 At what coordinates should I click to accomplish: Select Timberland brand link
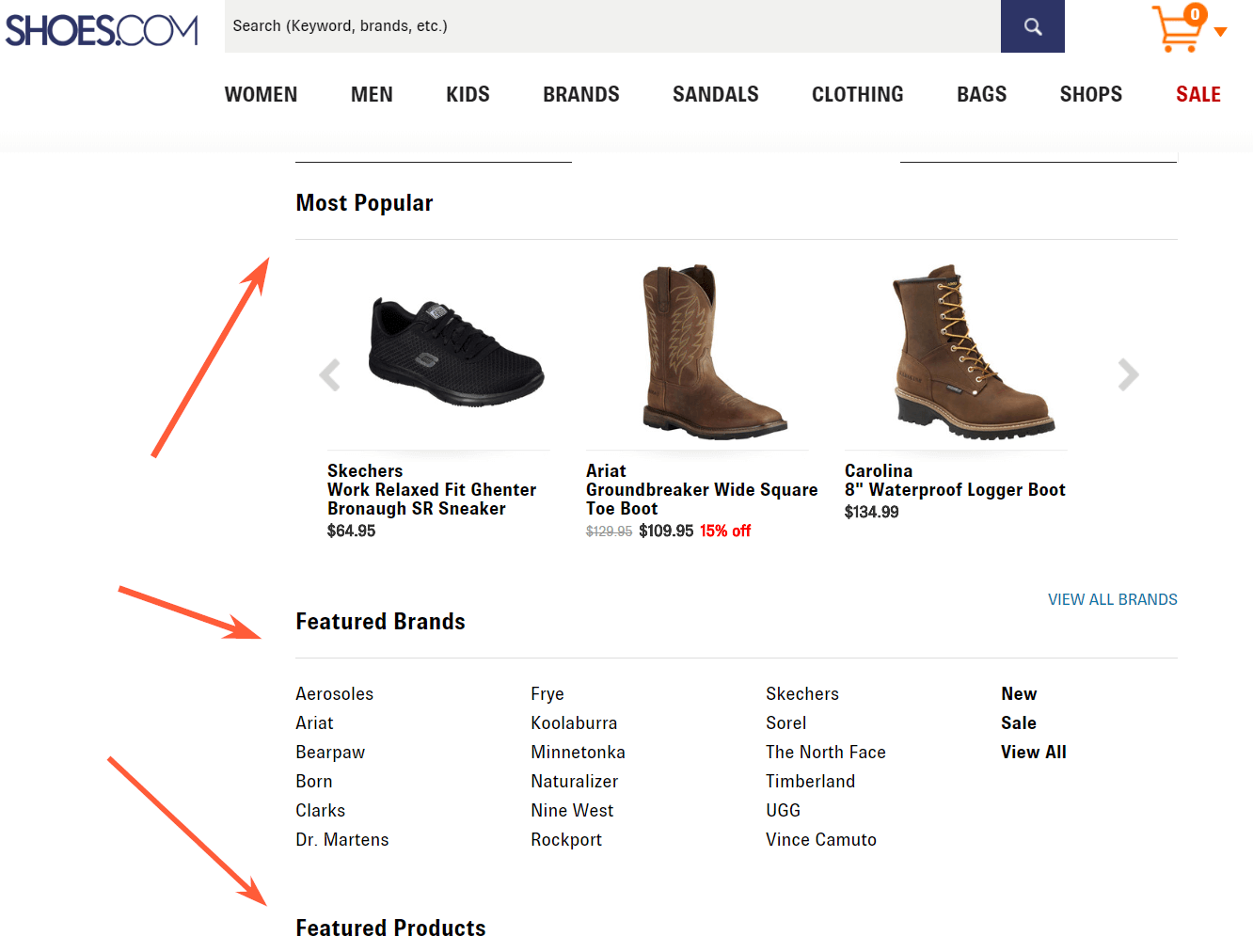click(x=811, y=781)
